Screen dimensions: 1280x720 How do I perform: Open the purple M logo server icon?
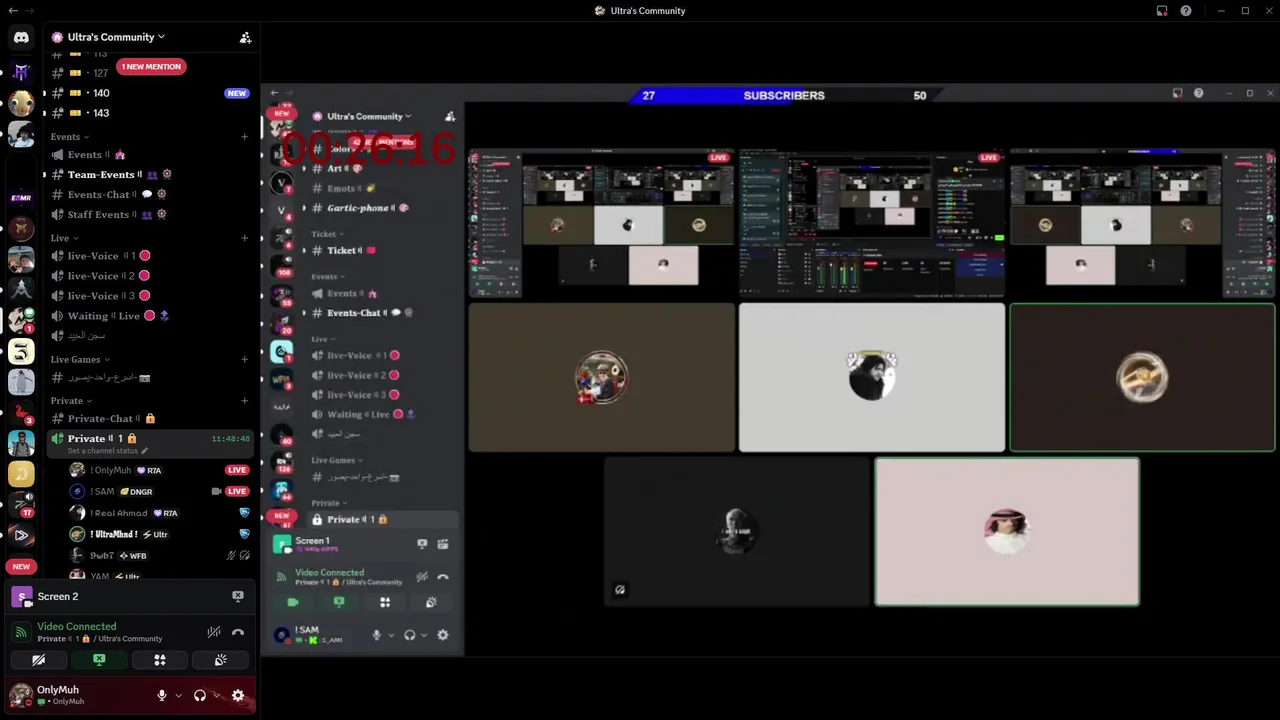tap(21, 72)
